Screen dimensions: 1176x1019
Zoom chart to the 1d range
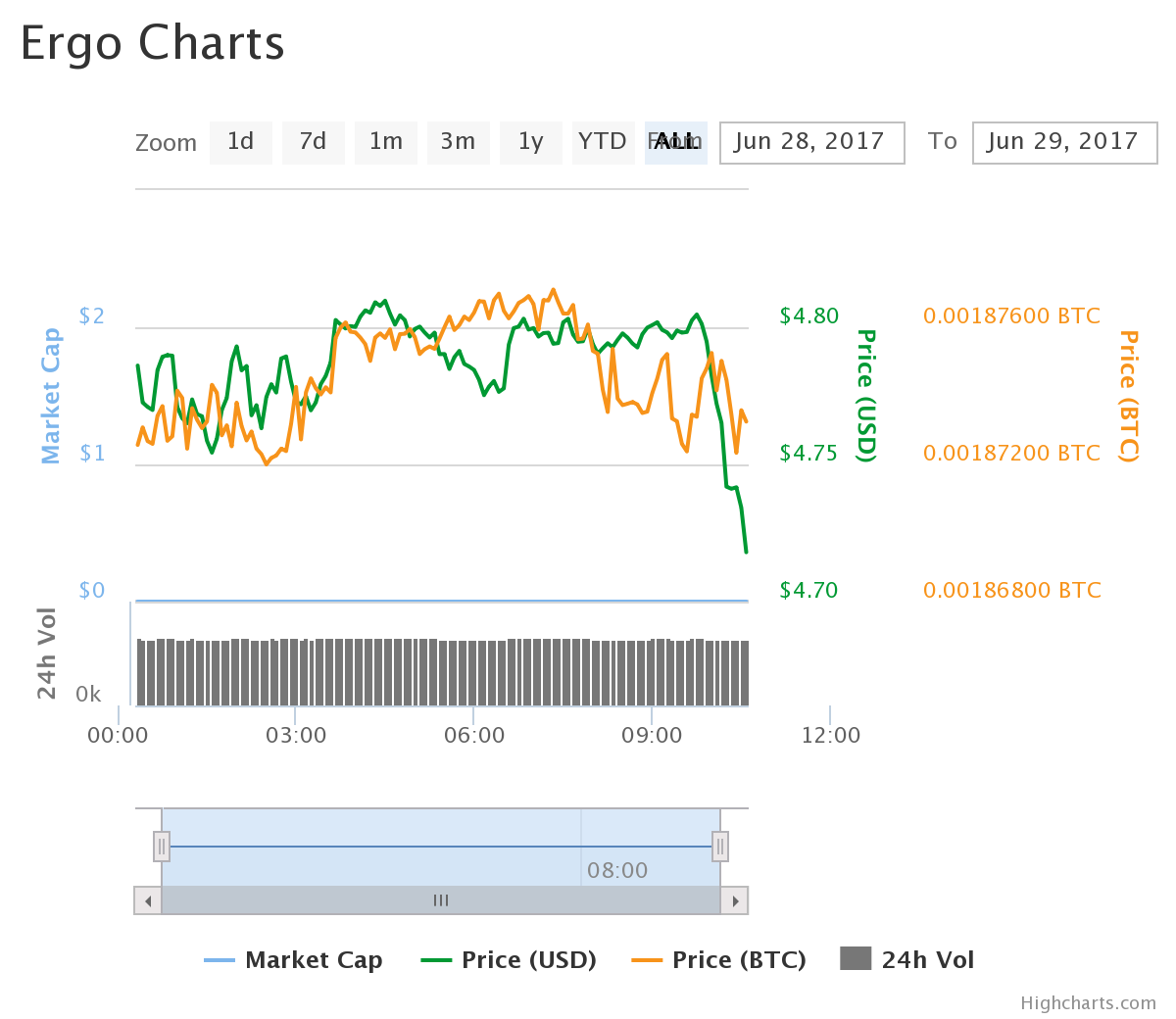(x=241, y=142)
